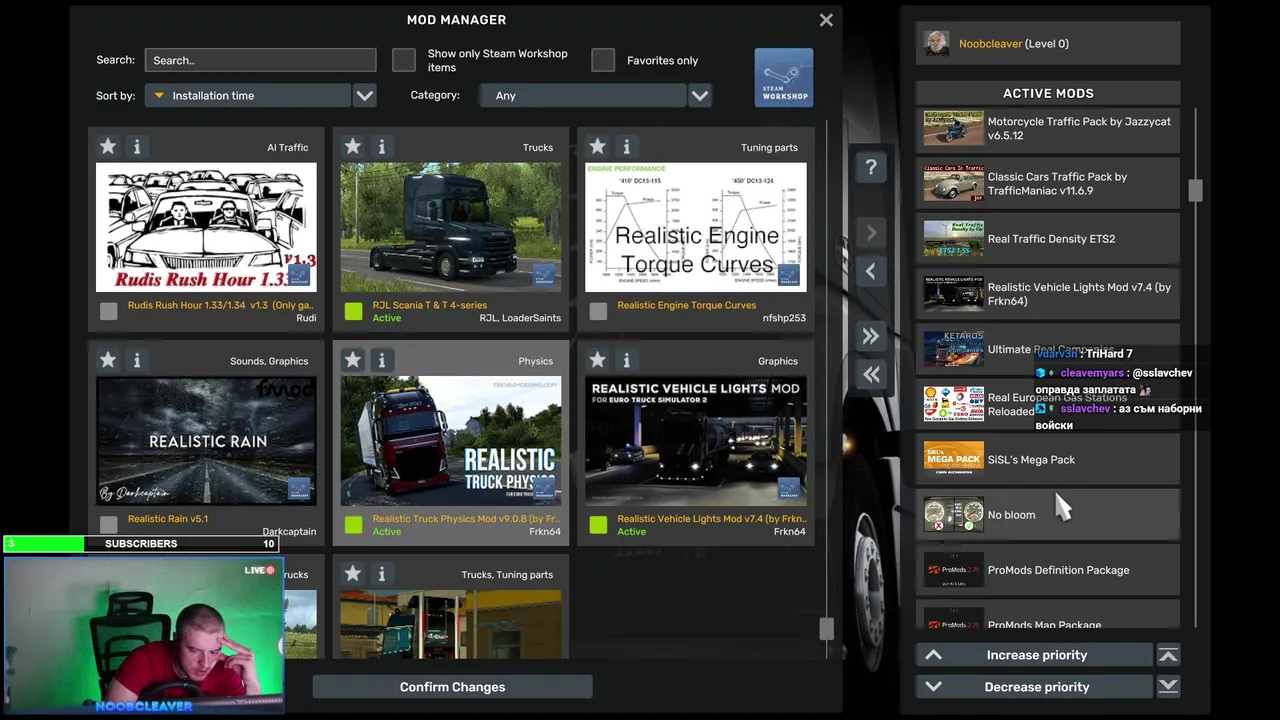Viewport: 1280px width, 720px height.
Task: Star the Realistic Vehicle Lights mod card
Action: click(x=597, y=359)
